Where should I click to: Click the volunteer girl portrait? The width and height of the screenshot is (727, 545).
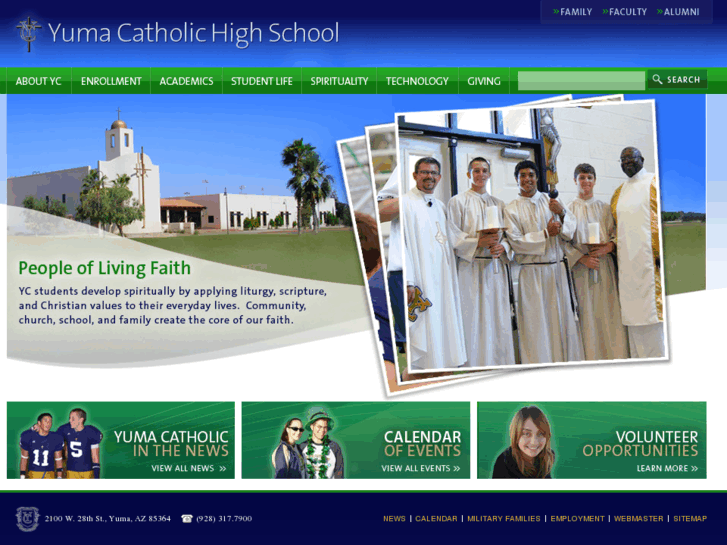[524, 442]
